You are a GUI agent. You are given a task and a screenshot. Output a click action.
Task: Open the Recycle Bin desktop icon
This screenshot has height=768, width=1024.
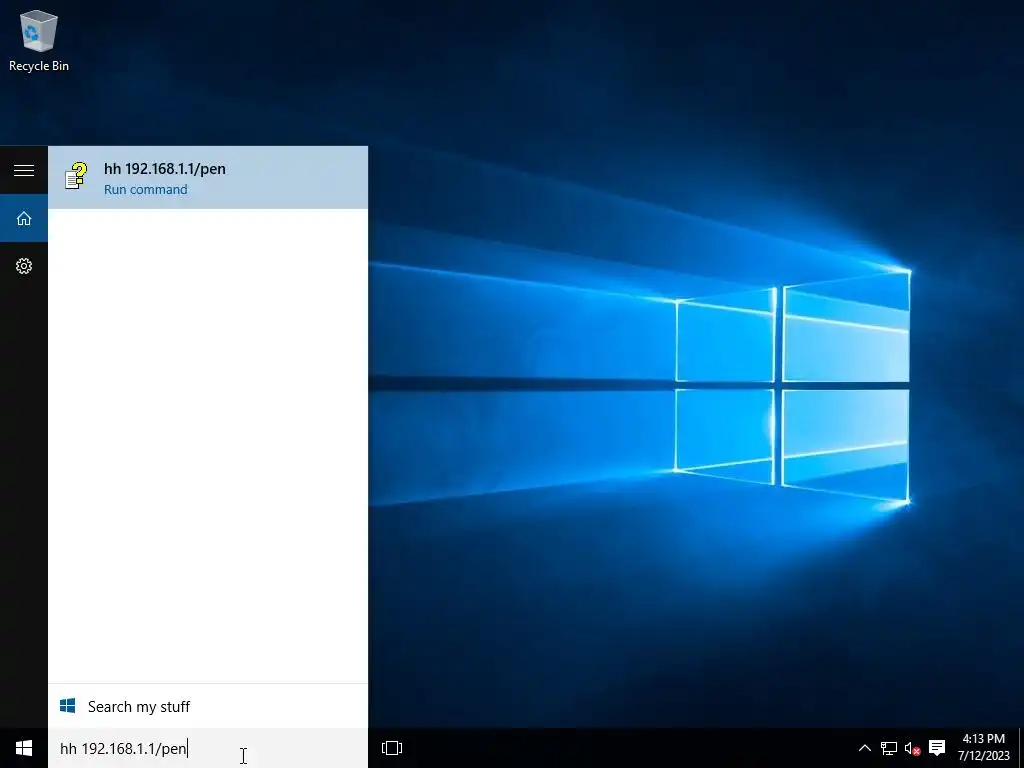click(x=39, y=40)
